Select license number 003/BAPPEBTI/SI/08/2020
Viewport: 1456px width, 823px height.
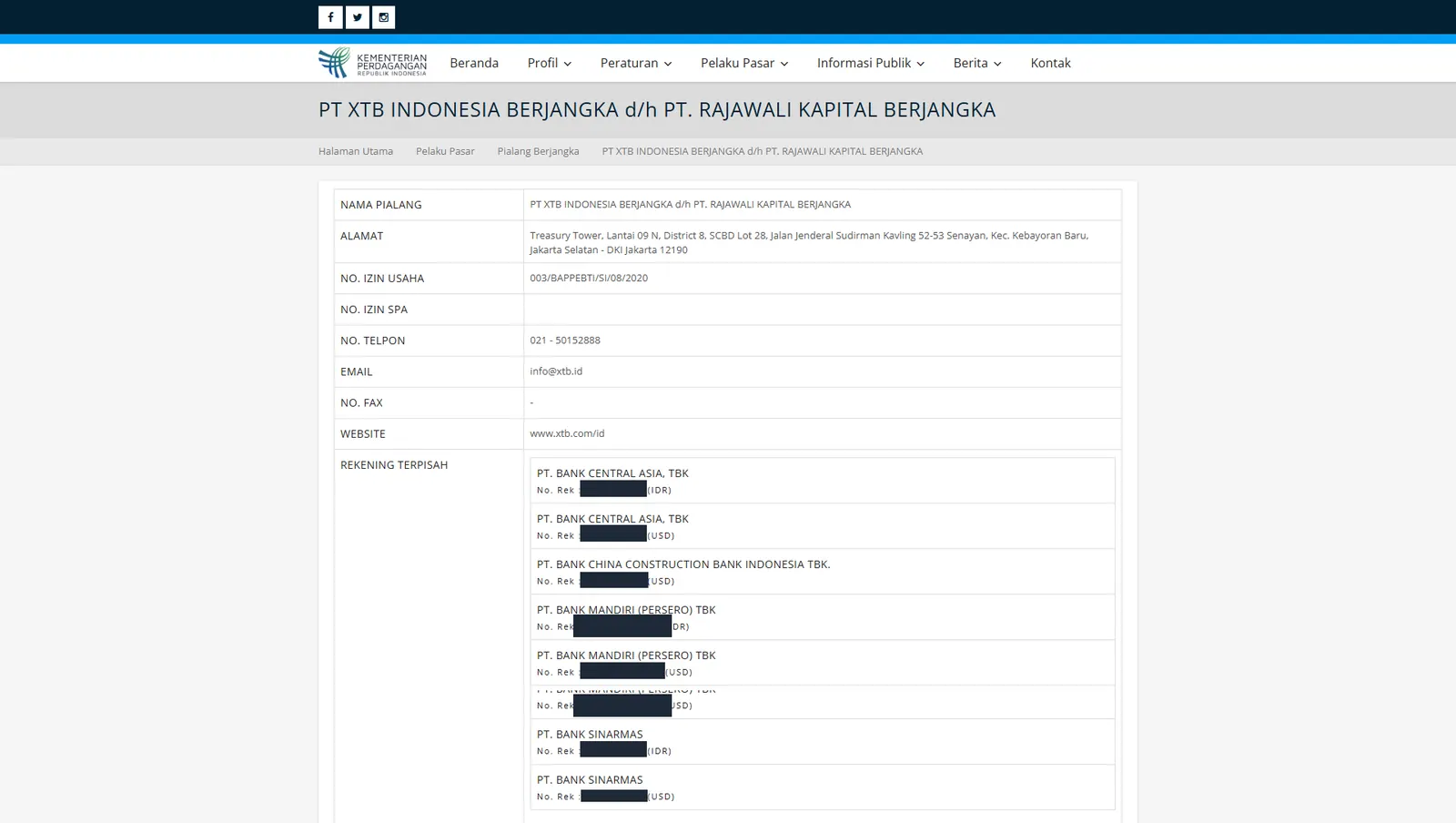589,278
